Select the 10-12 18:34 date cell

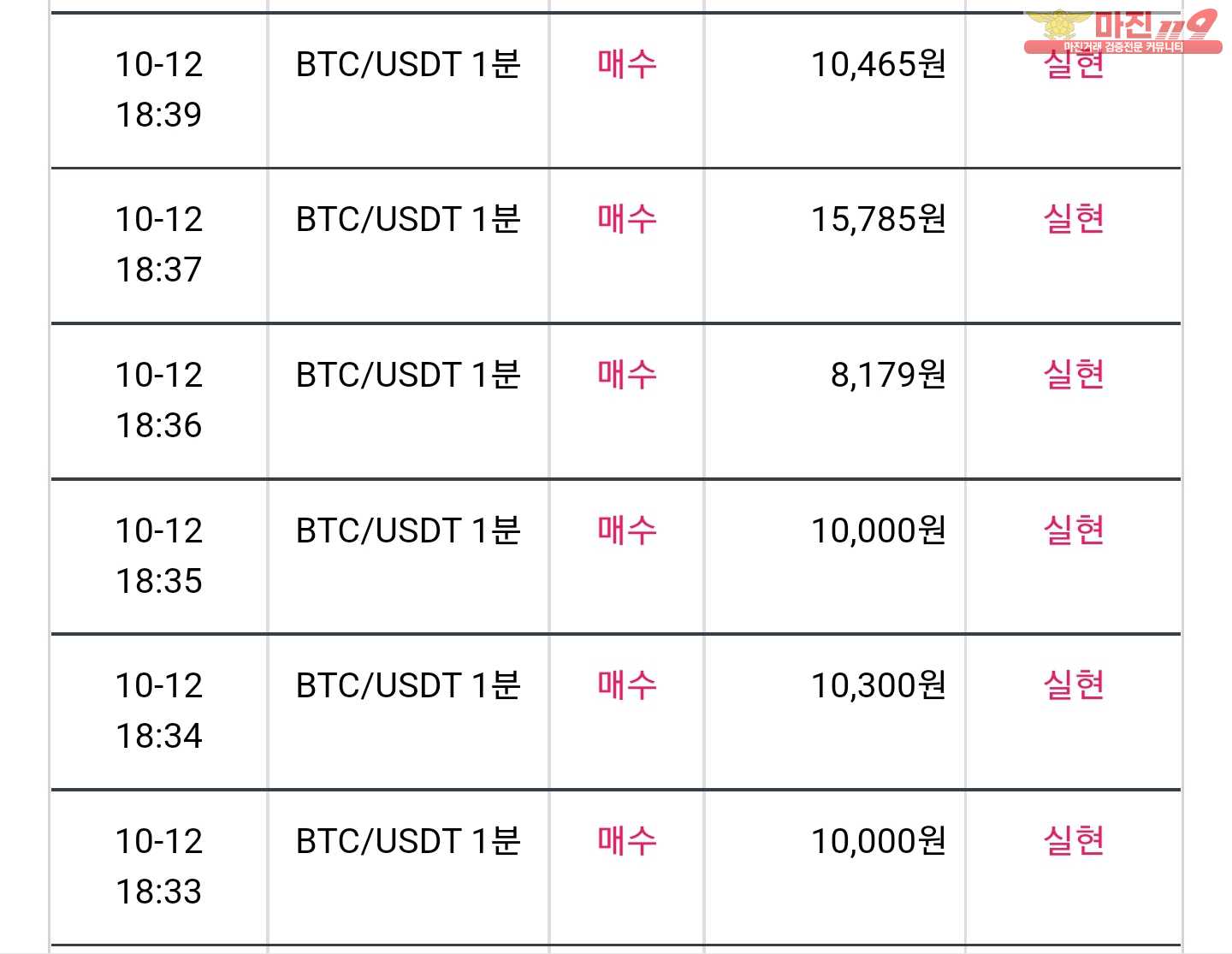[159, 711]
